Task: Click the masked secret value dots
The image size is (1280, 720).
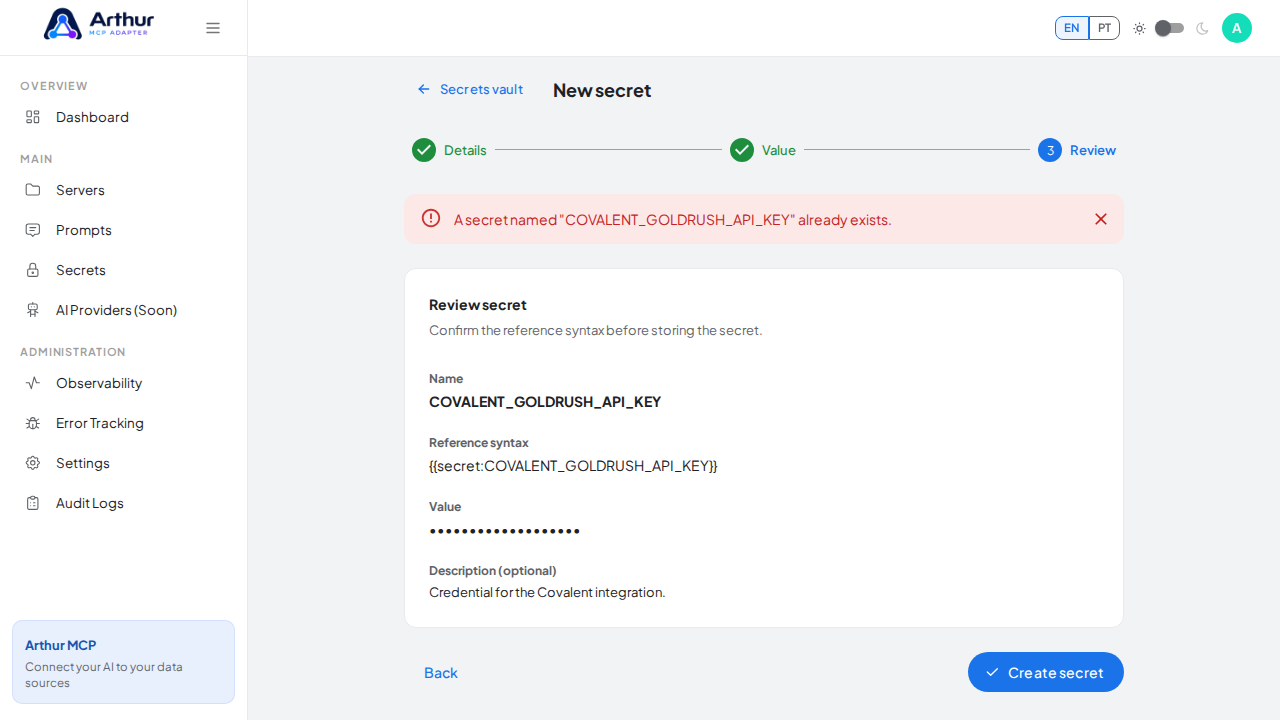Action: (505, 530)
